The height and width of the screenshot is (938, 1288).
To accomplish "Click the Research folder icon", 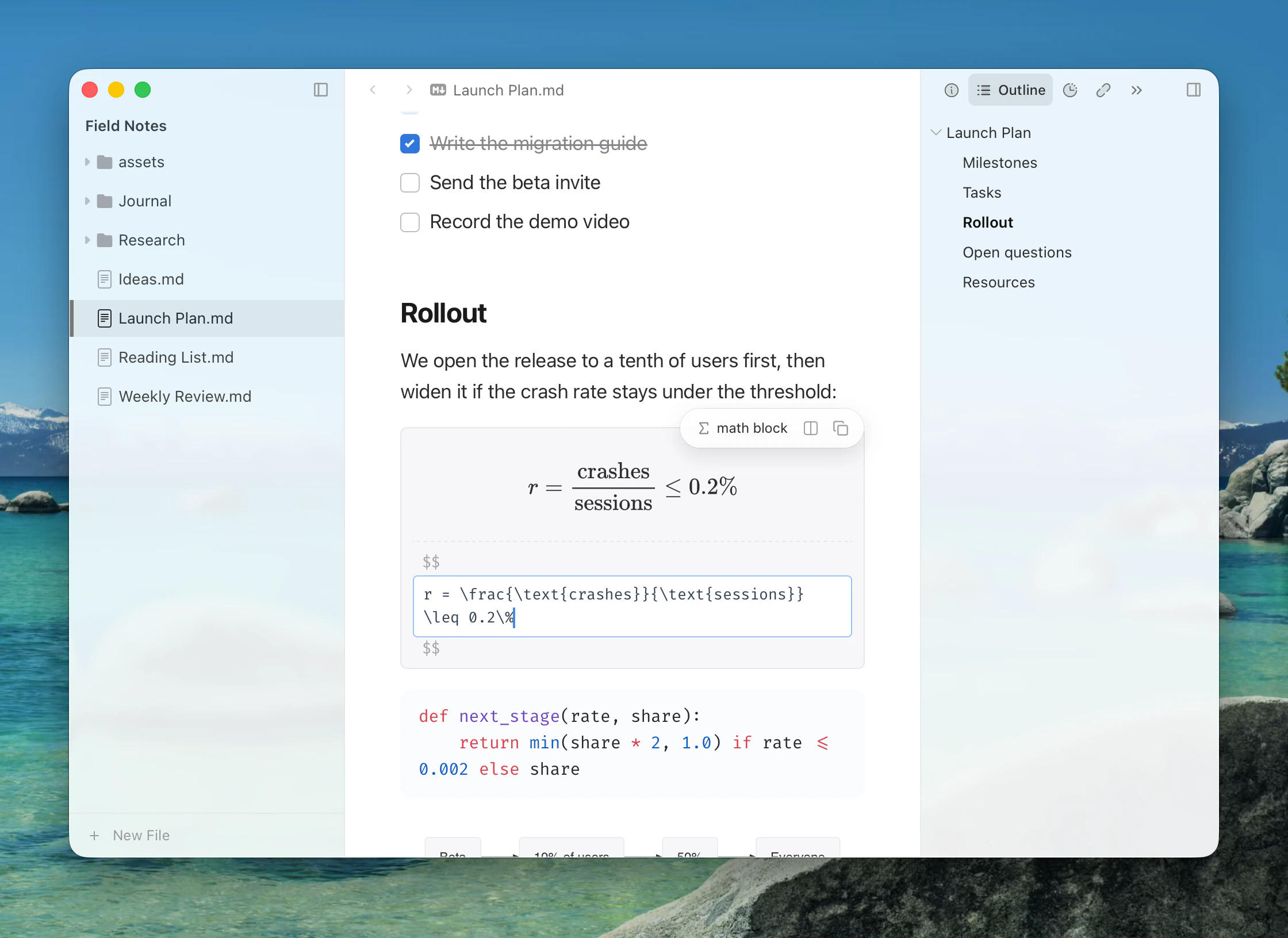I will tap(105, 240).
